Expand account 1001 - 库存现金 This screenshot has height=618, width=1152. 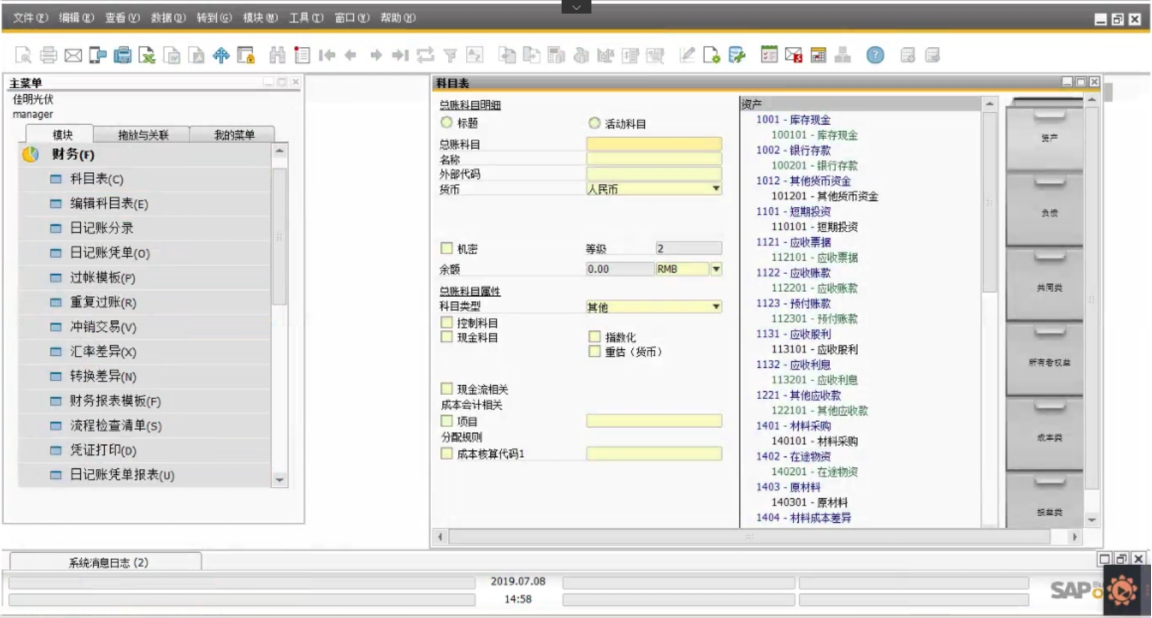click(793, 120)
